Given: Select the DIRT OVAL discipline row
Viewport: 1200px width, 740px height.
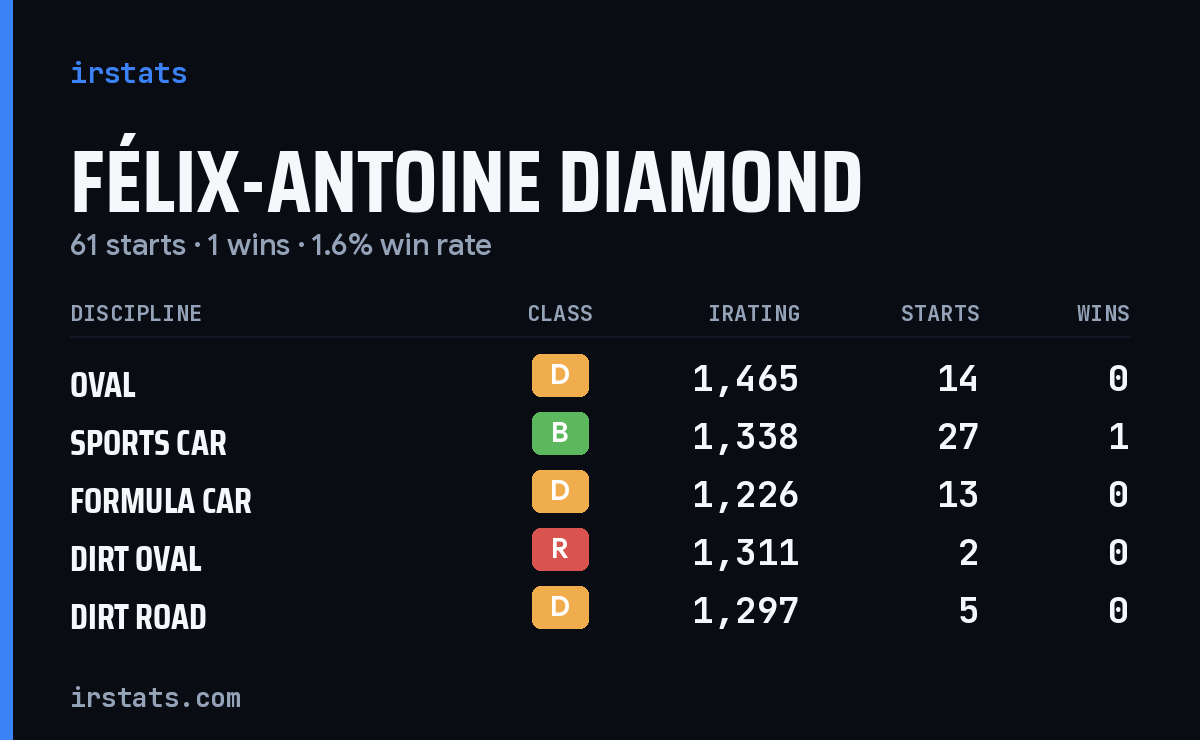Looking at the screenshot, I should tap(600, 553).
